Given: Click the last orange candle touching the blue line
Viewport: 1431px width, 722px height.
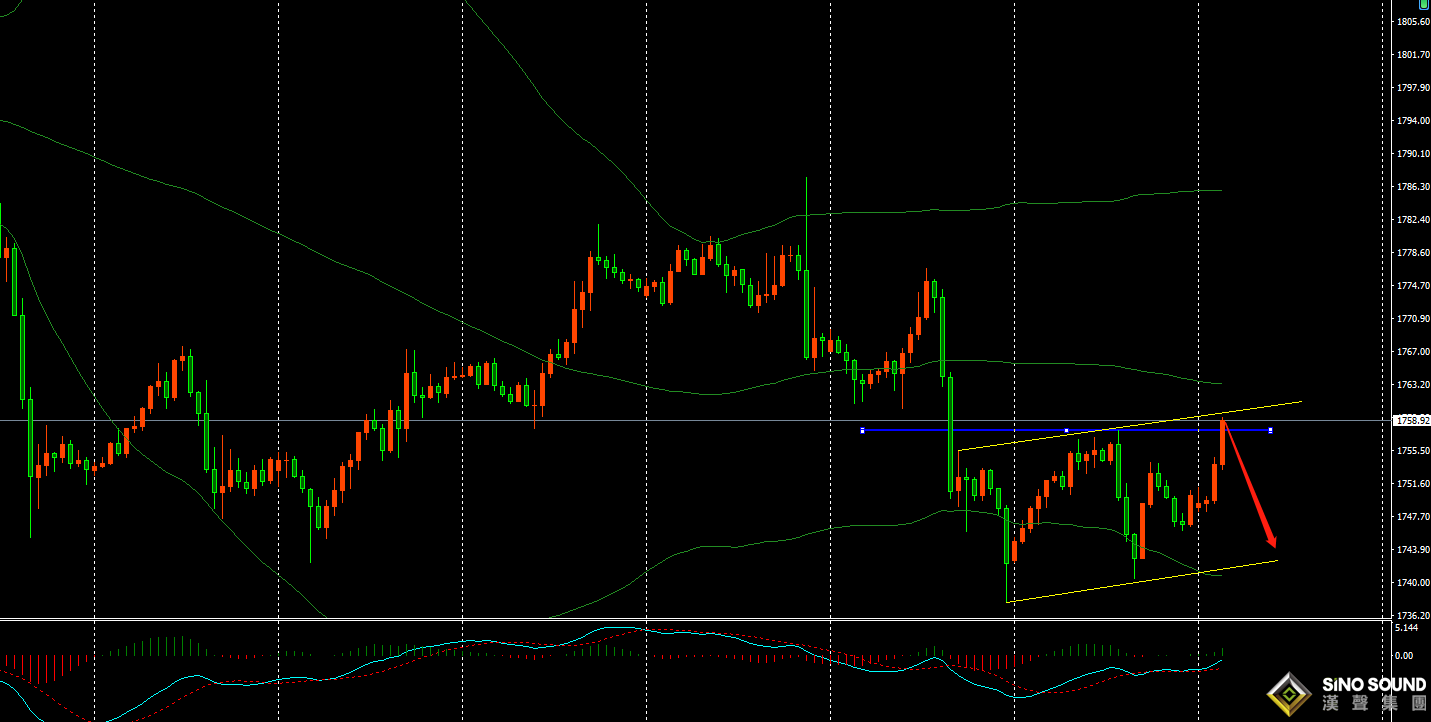Looking at the screenshot, I should pos(1222,442).
